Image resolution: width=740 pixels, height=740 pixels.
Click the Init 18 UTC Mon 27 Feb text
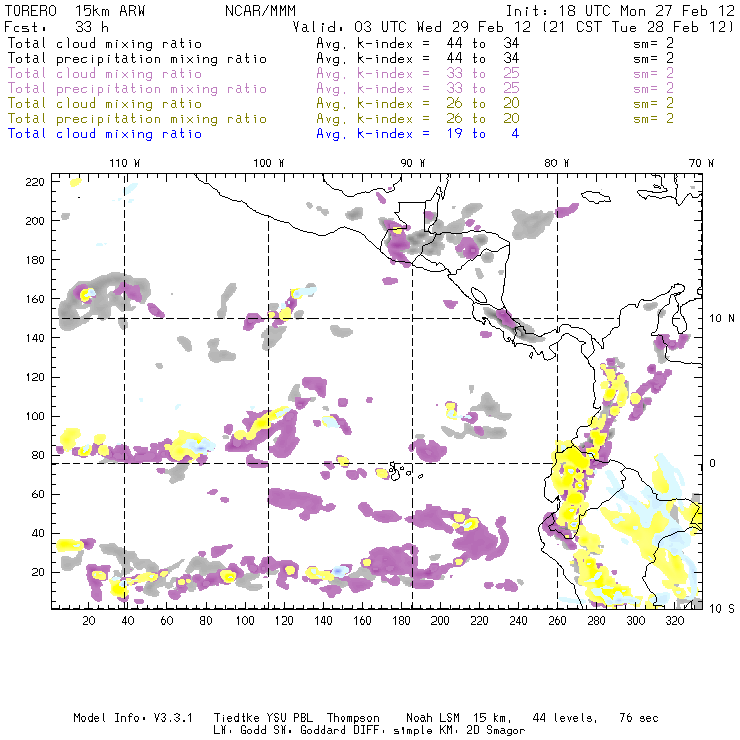pyautogui.click(x=620, y=11)
